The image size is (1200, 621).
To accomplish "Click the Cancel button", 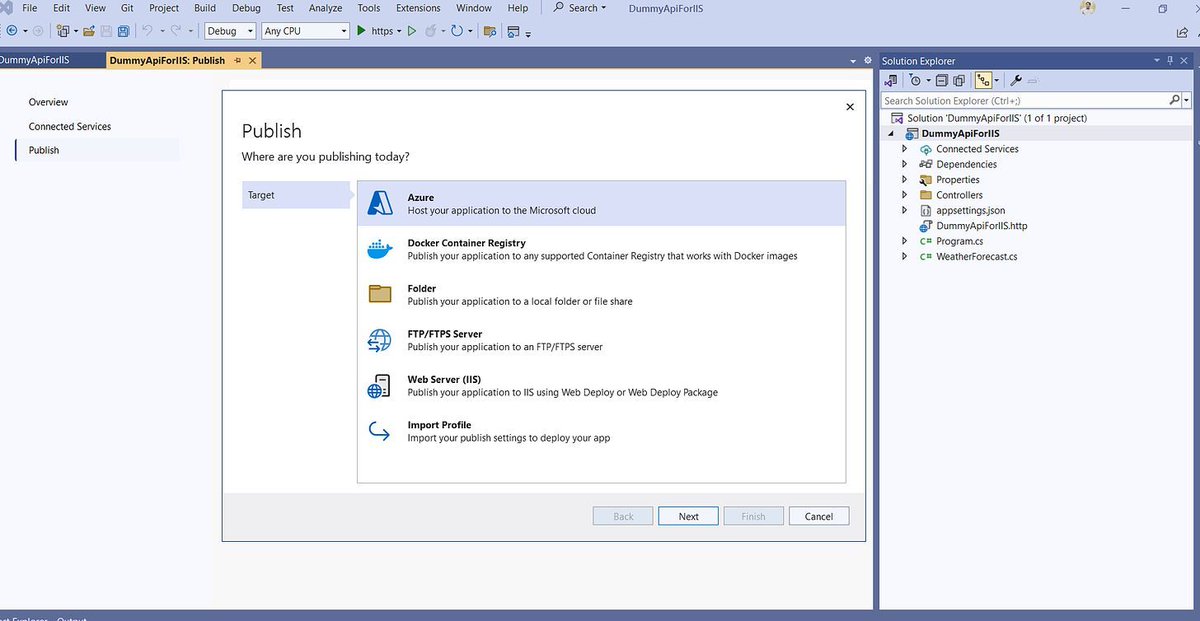I will pos(819,516).
